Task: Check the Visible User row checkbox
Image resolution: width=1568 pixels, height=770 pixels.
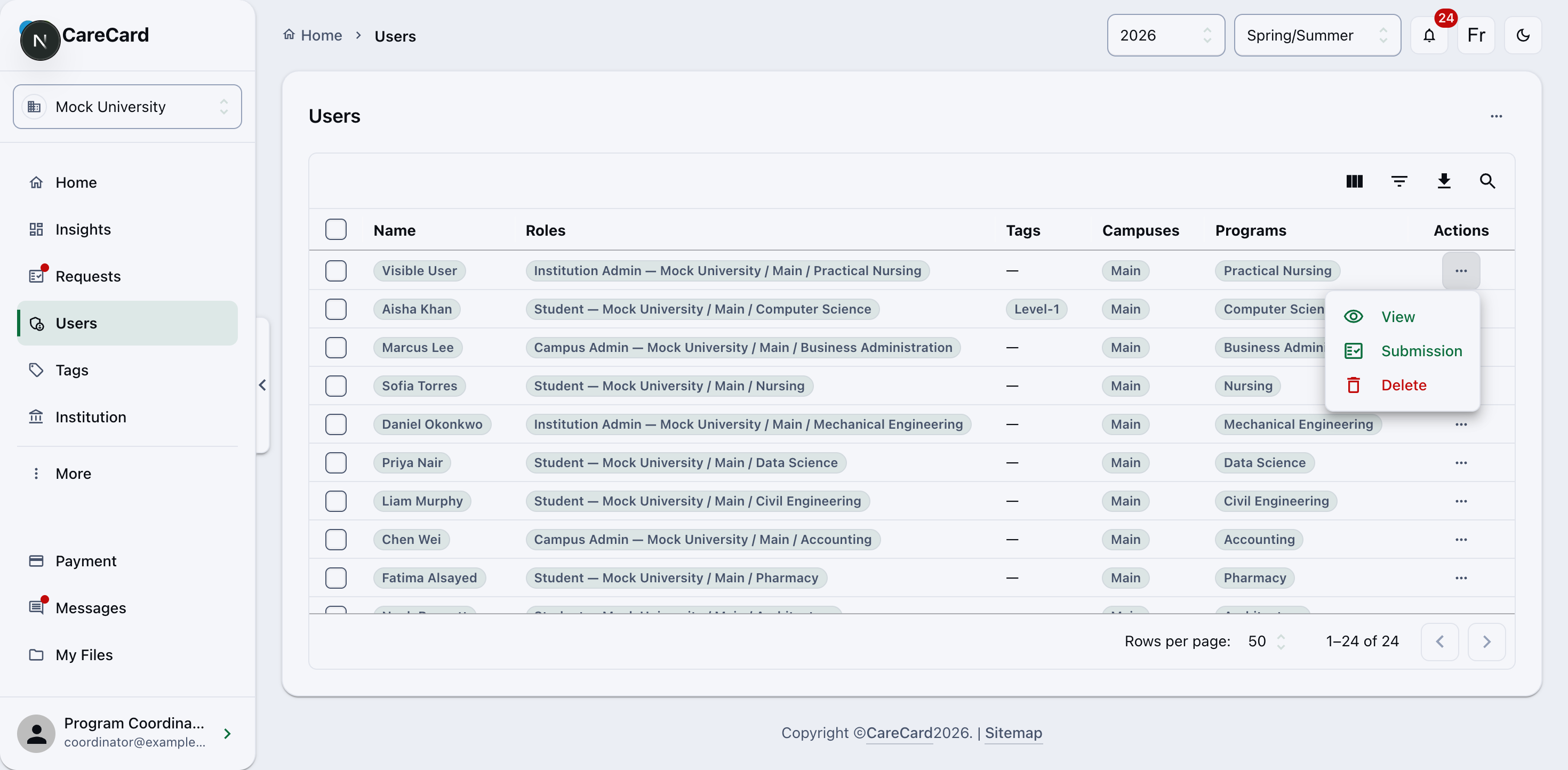Action: (x=336, y=270)
